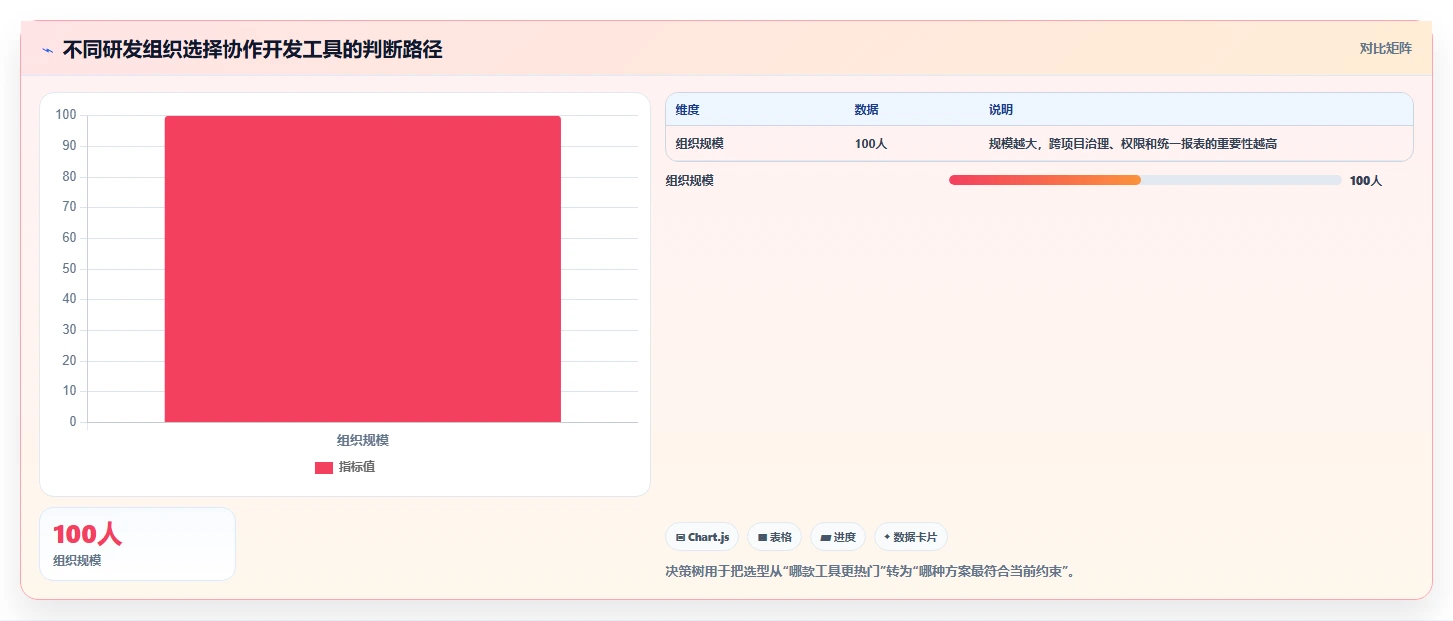Click the 组织规模 progress bar
This screenshot has width=1453, height=621.
click(1145, 180)
